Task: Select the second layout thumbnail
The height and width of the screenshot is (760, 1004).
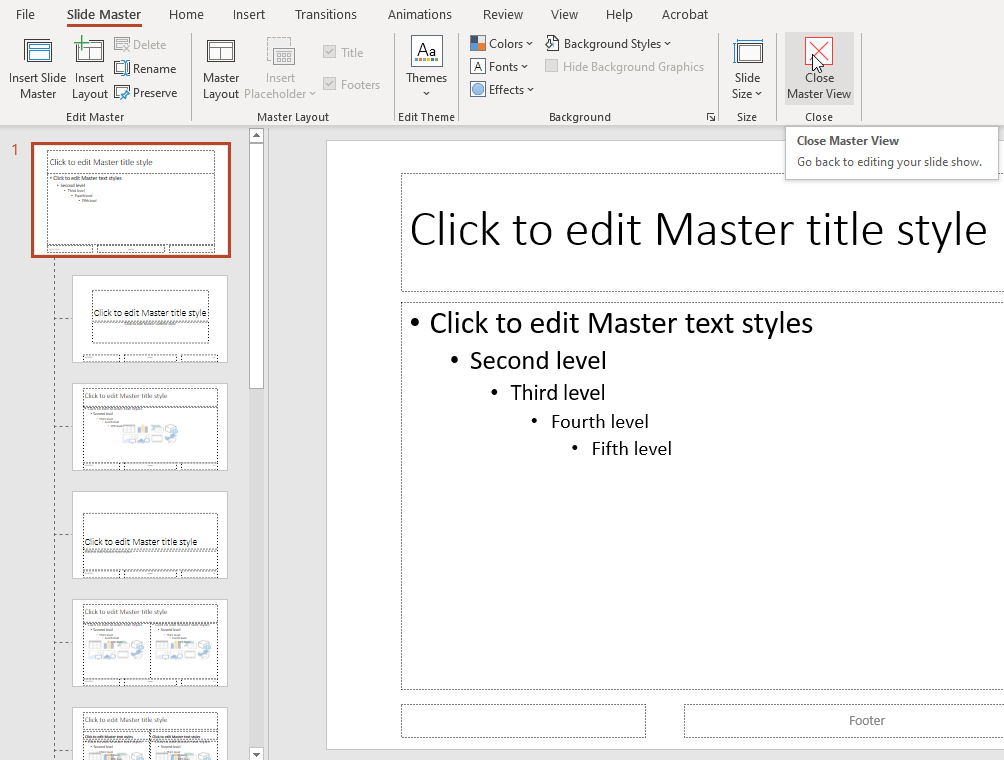Action: point(150,427)
